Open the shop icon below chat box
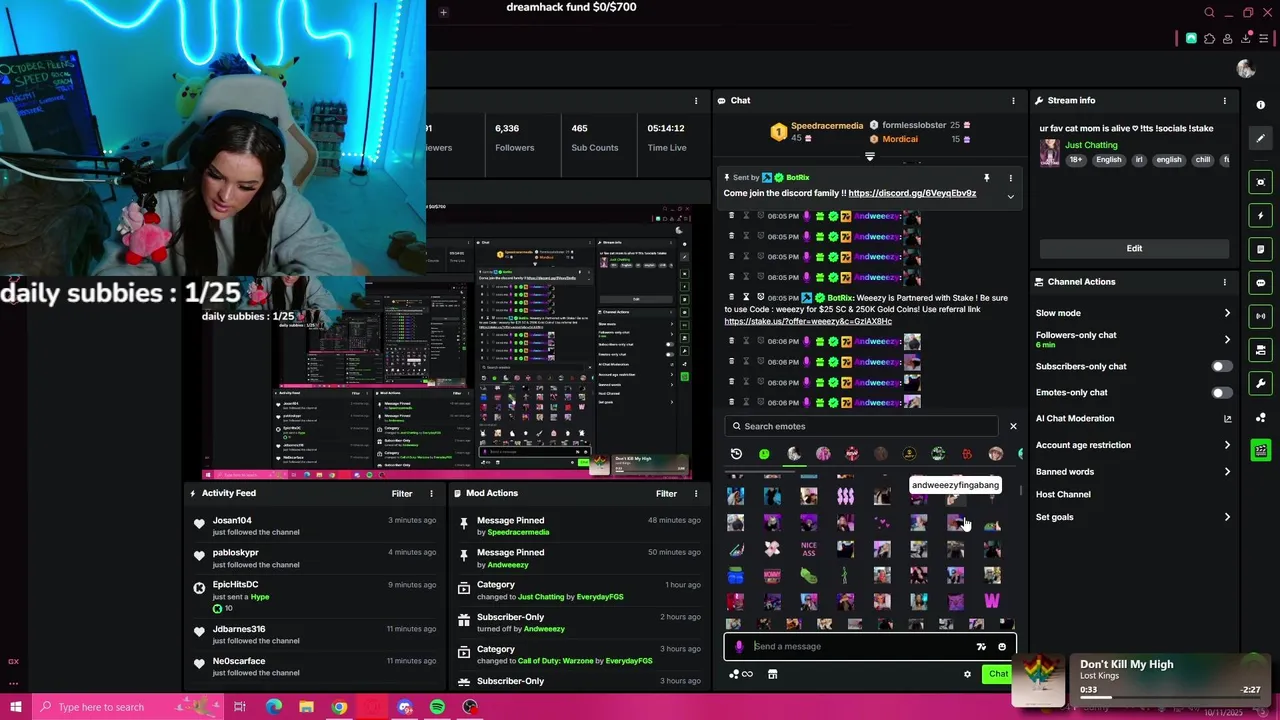The image size is (1280, 720). [x=772, y=674]
